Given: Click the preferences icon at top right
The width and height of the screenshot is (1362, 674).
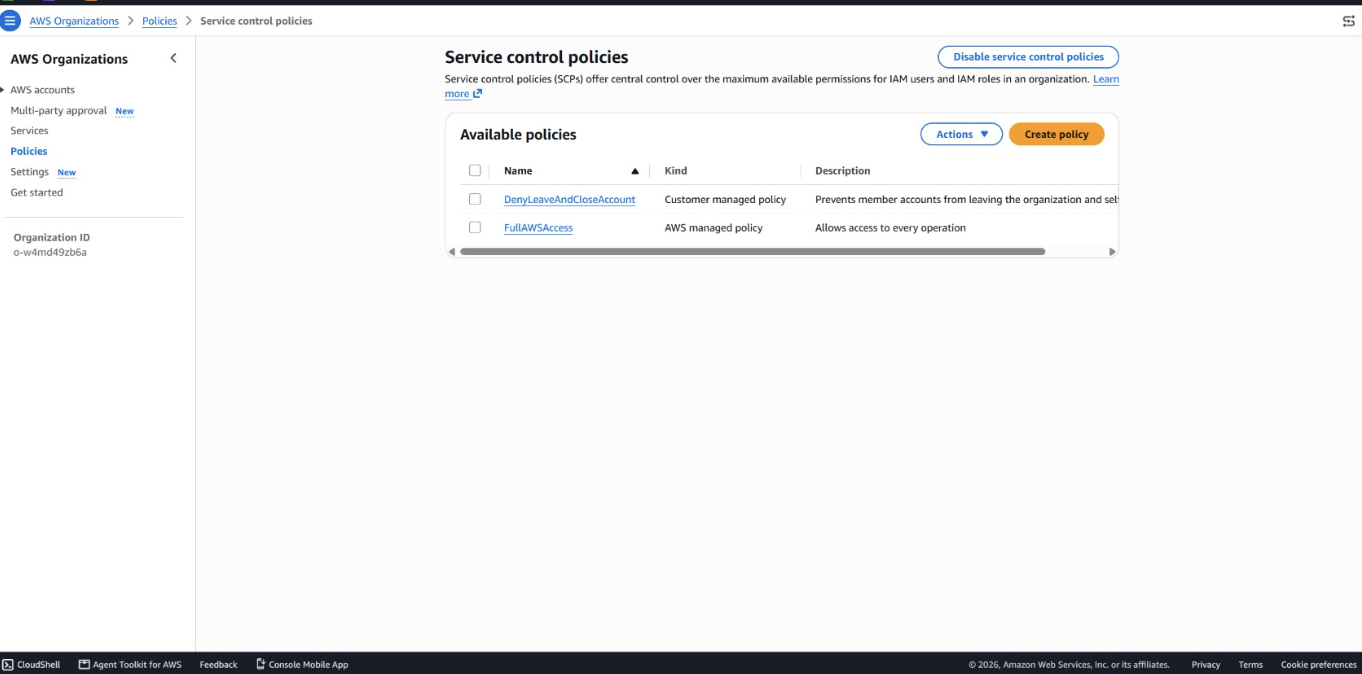Looking at the screenshot, I should point(1348,21).
